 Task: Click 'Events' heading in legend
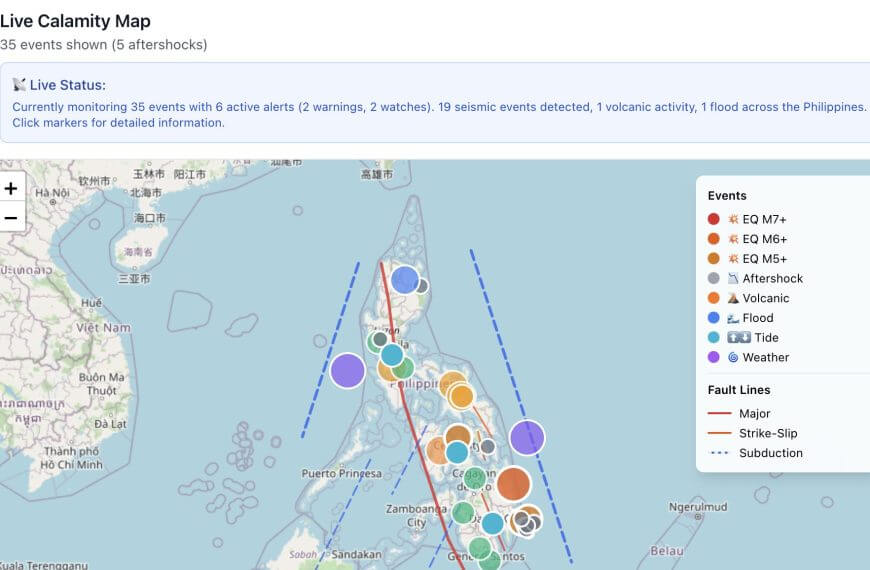click(x=727, y=196)
